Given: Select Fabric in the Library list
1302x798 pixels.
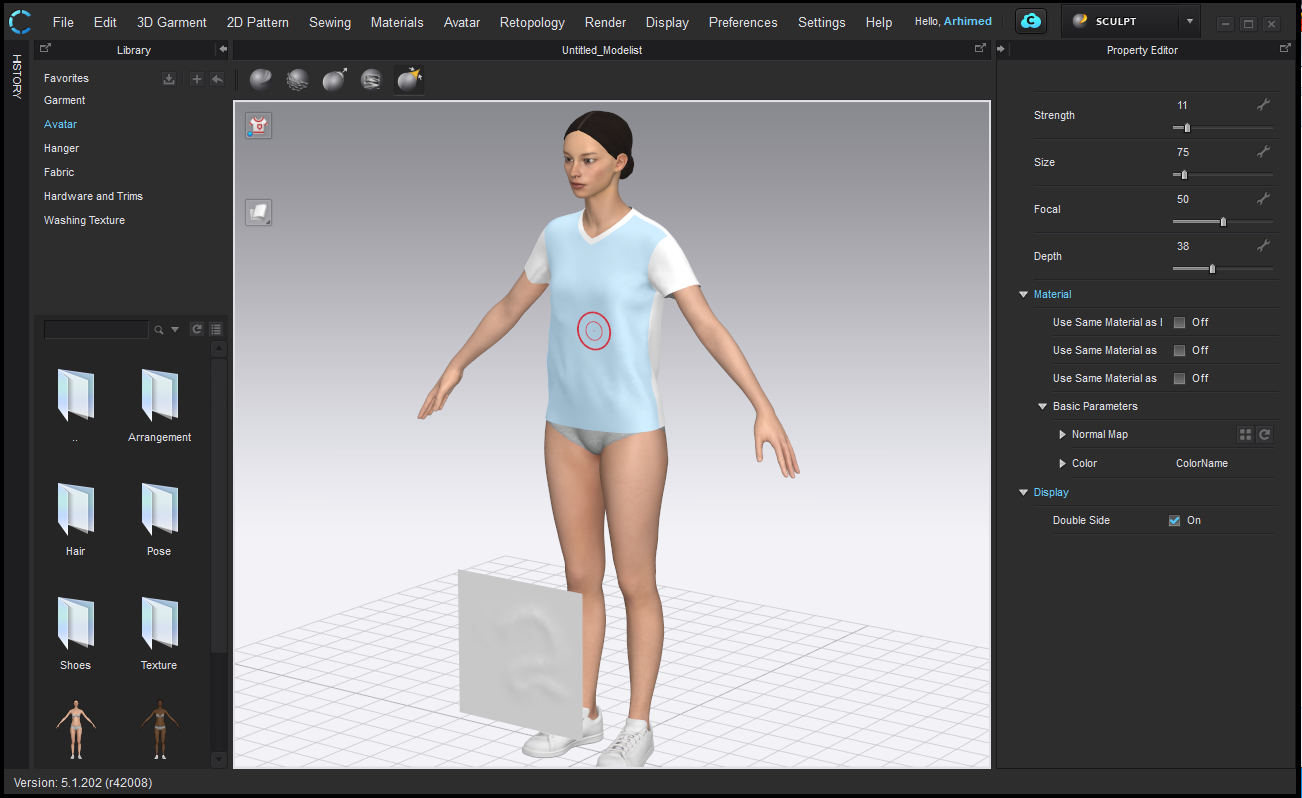Looking at the screenshot, I should (59, 172).
